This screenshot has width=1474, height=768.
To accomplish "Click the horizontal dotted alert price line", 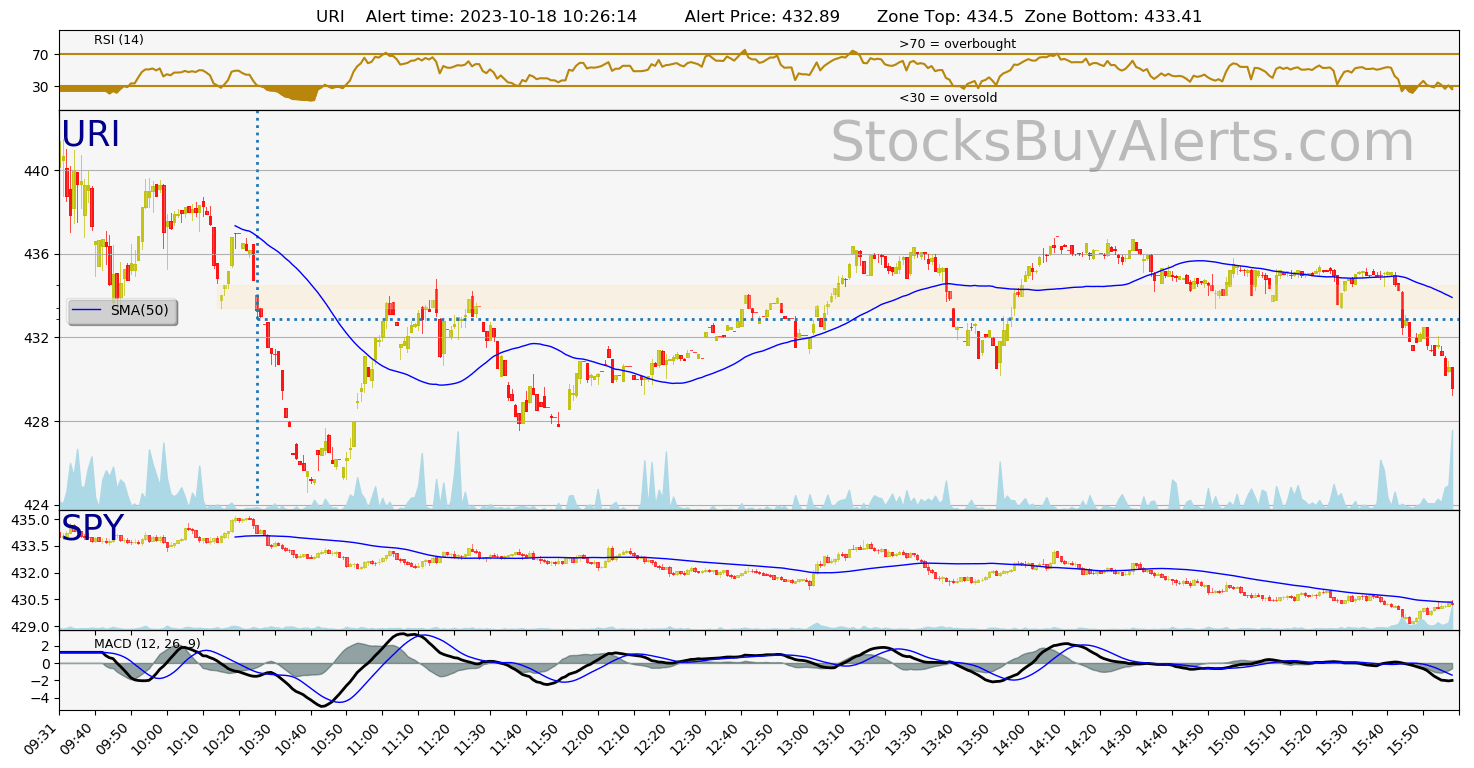I will click(858, 319).
